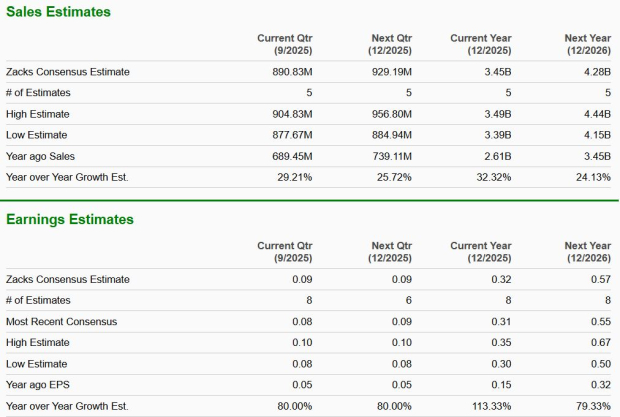
Task: Select the Next Year (12/2026) sales column header
Action: (586, 44)
